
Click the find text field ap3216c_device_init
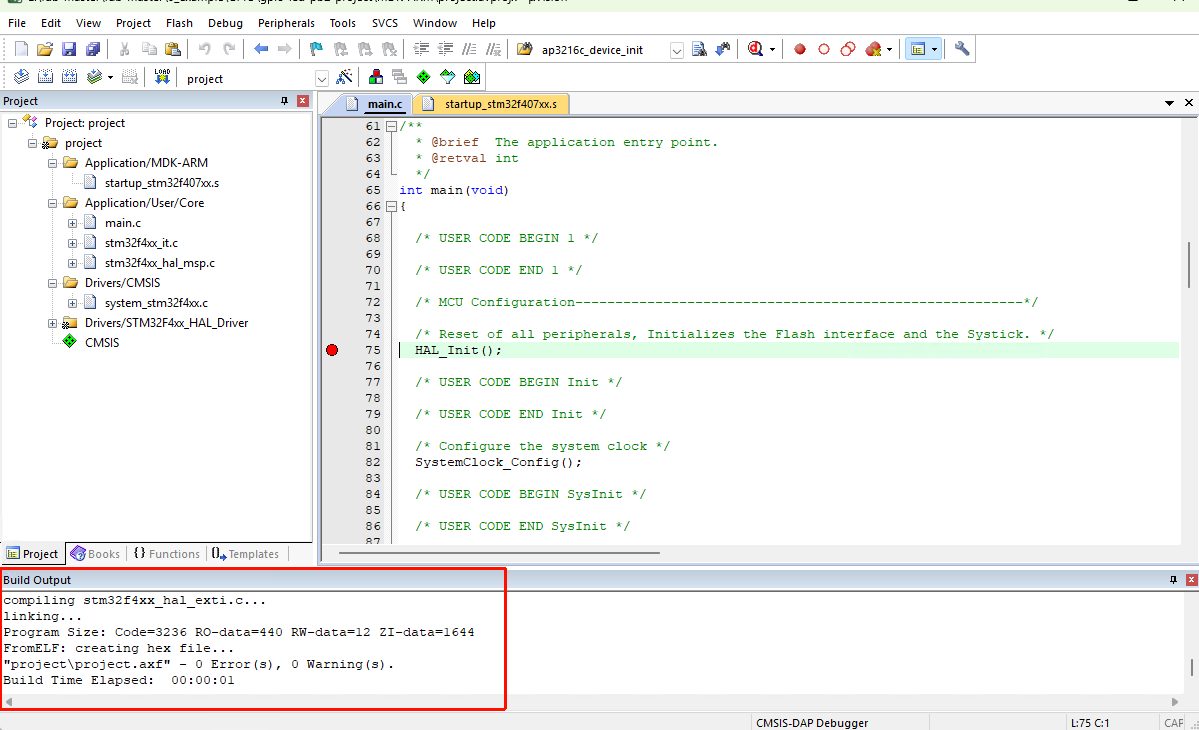[600, 50]
